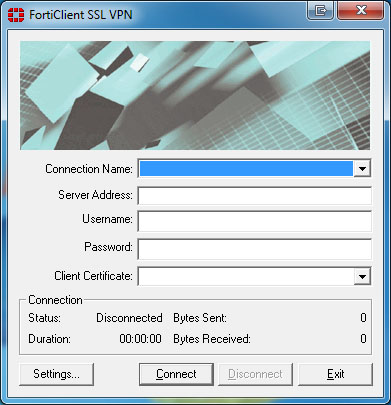This screenshot has width=391, height=405.
Task: Click the 'Bytes Sent:' label
Action: coord(200,318)
